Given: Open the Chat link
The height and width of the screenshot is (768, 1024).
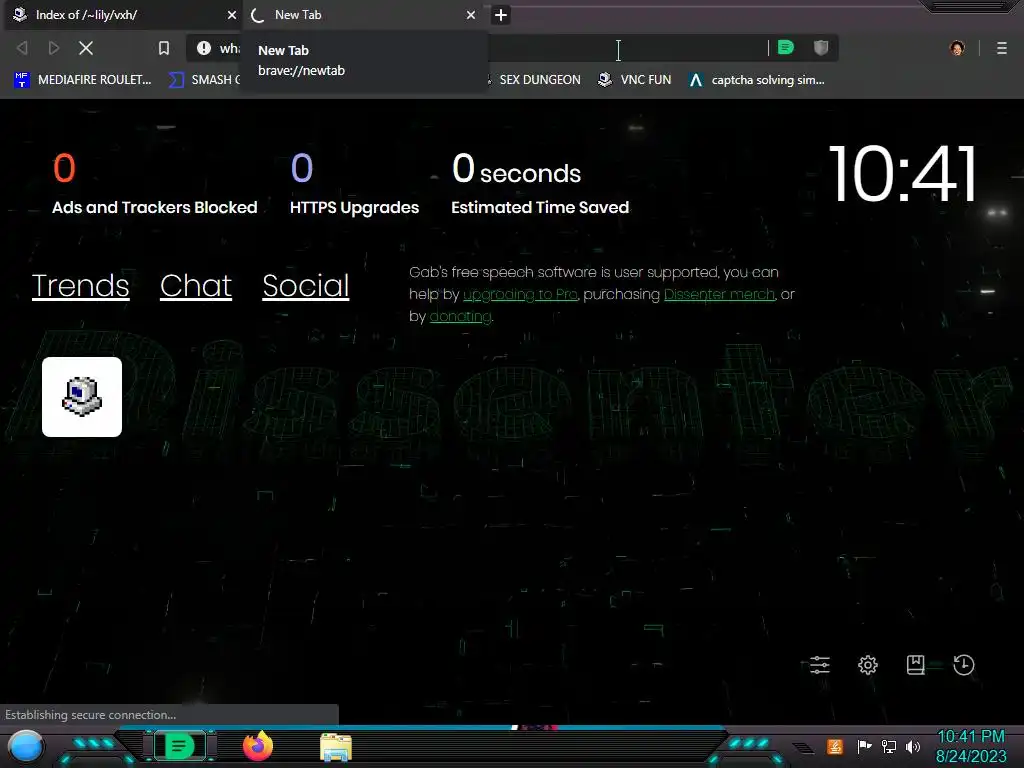Looking at the screenshot, I should (x=196, y=285).
